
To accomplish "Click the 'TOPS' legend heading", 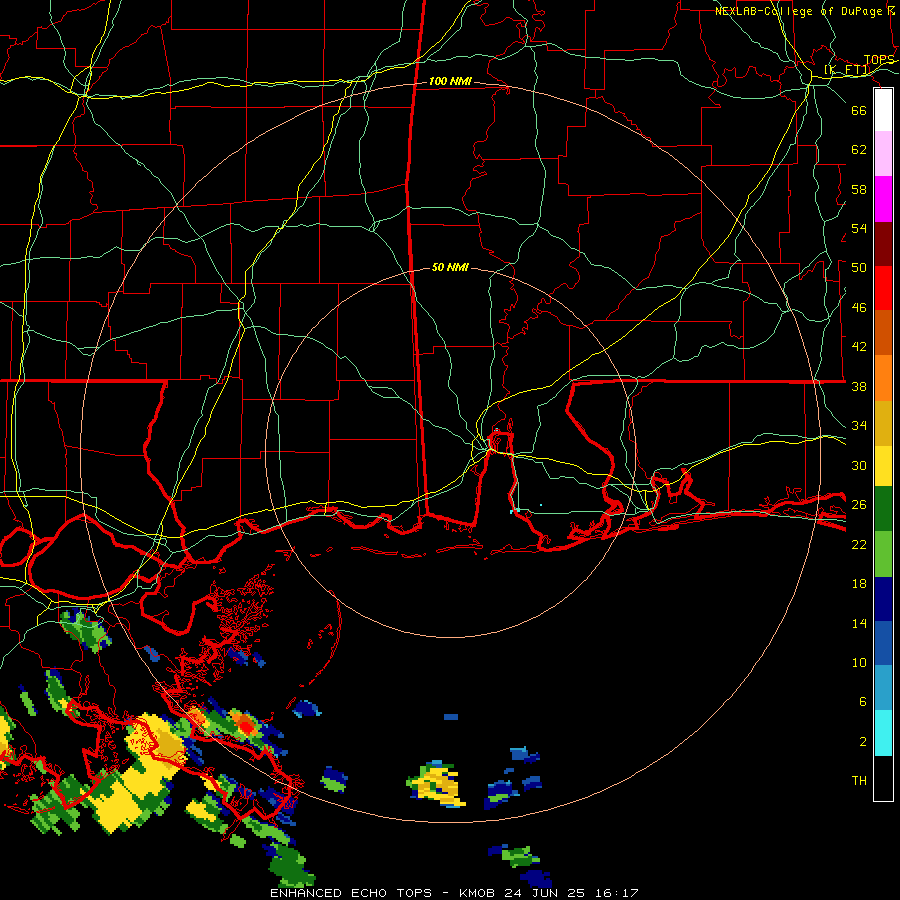I will [x=879, y=60].
